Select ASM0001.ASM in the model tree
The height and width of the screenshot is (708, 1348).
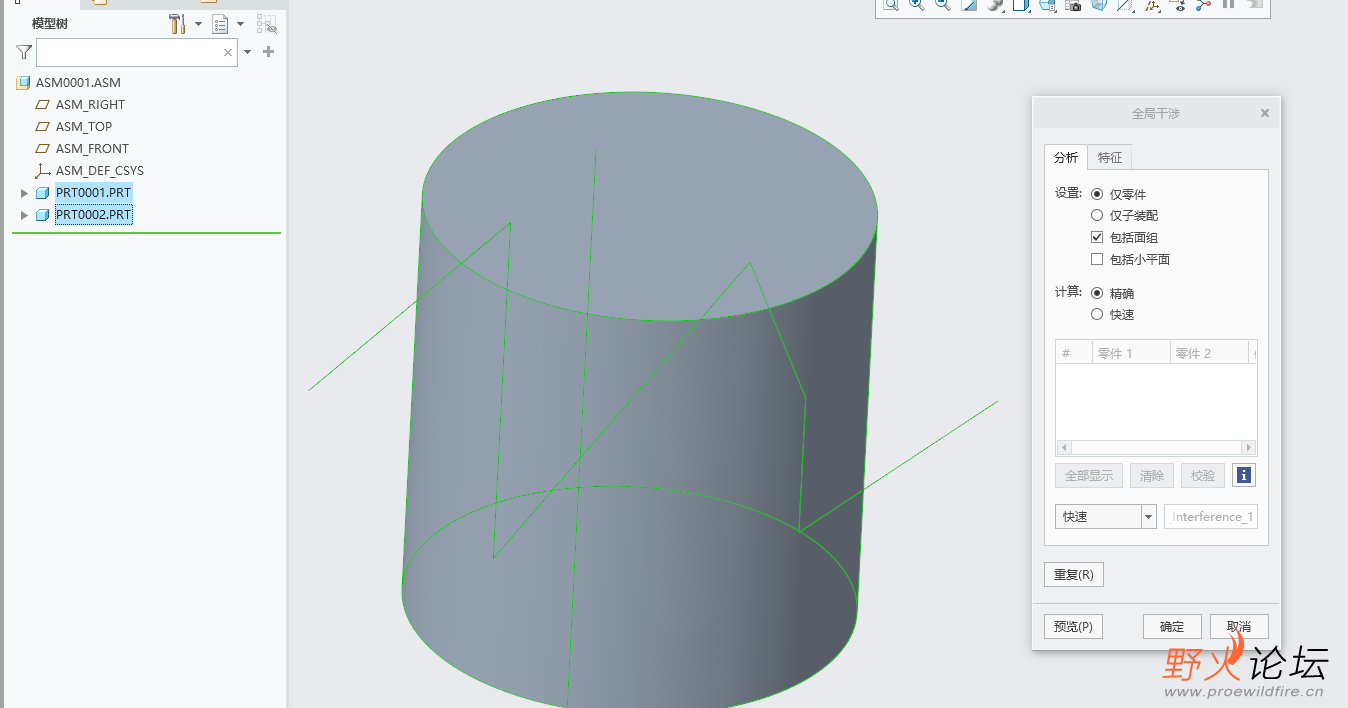click(x=78, y=83)
